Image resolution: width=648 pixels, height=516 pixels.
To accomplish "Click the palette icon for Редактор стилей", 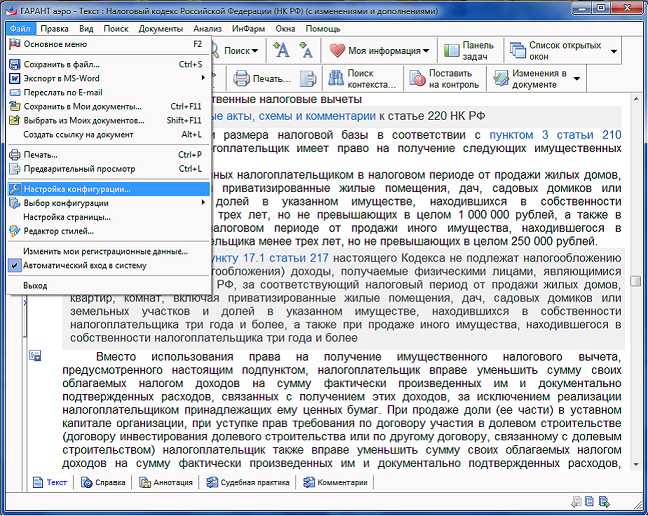I will (14, 231).
